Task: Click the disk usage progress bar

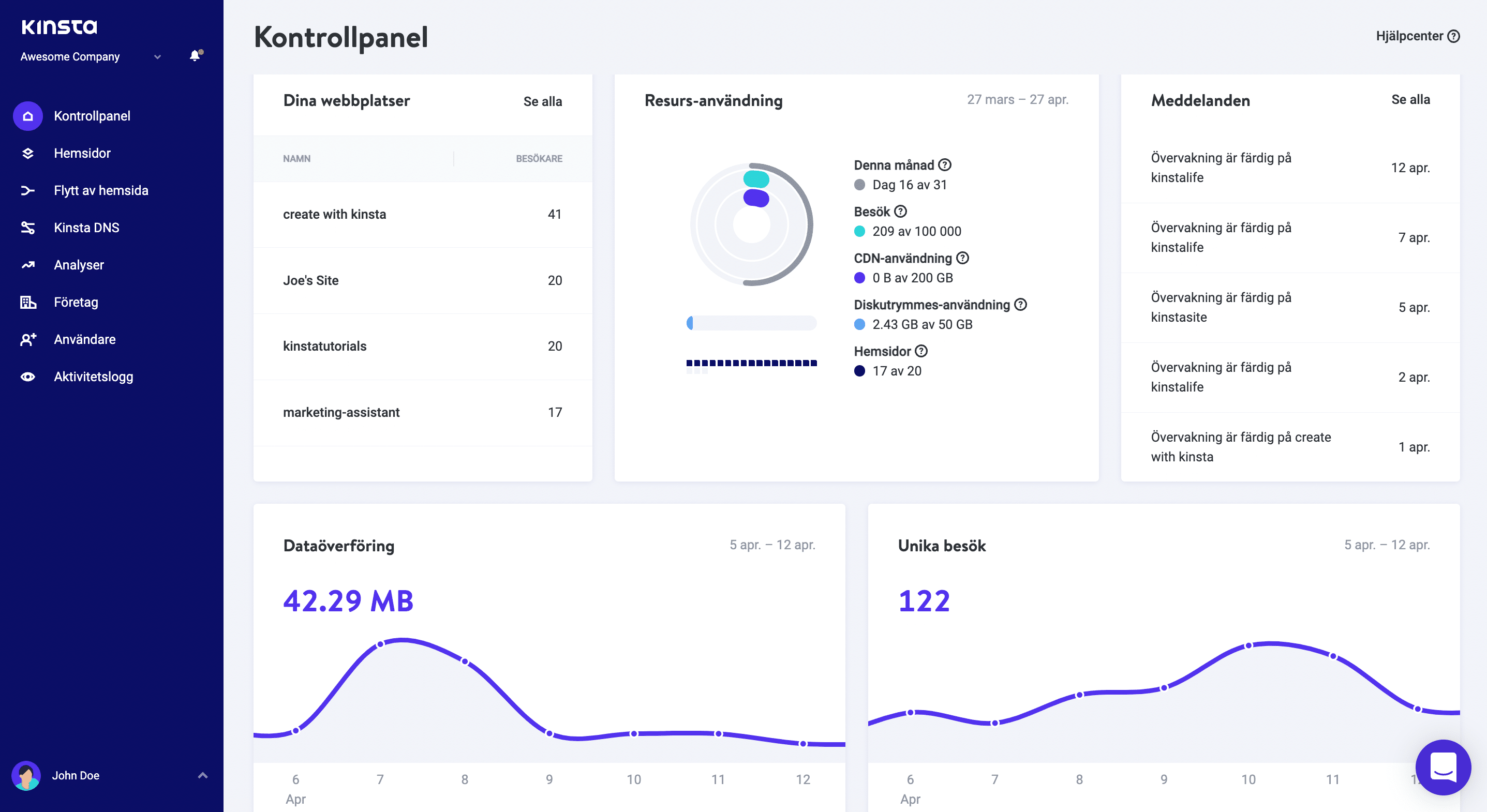Action: 751,323
